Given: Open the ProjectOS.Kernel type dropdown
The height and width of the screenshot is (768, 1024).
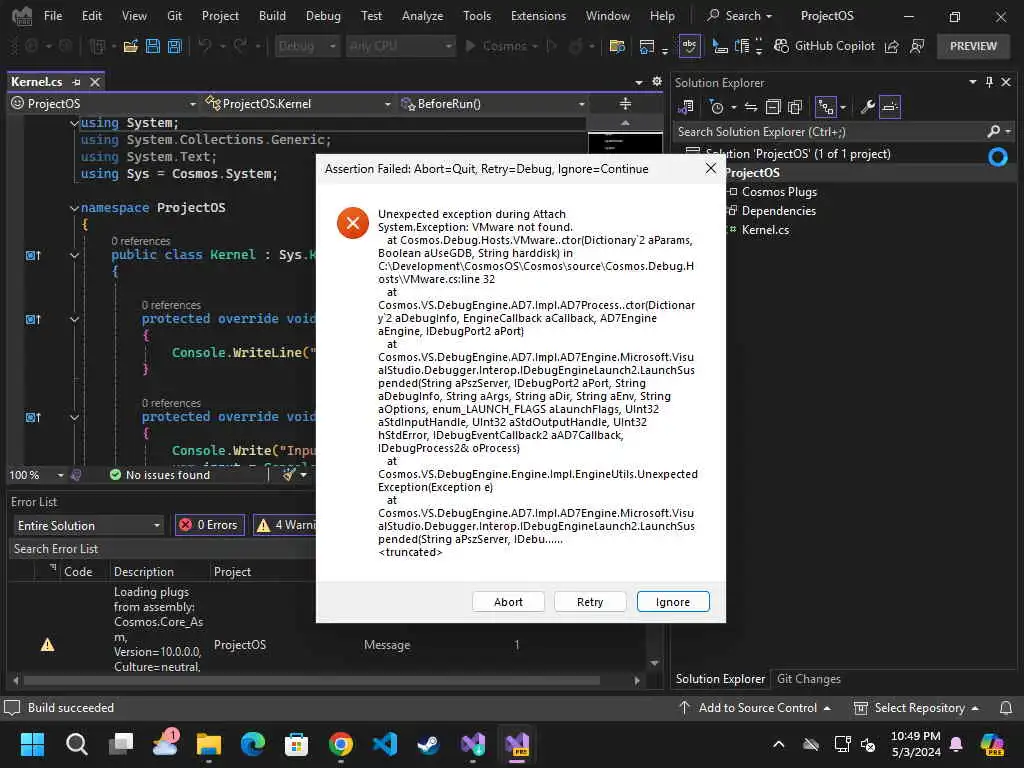Looking at the screenshot, I should click(298, 103).
